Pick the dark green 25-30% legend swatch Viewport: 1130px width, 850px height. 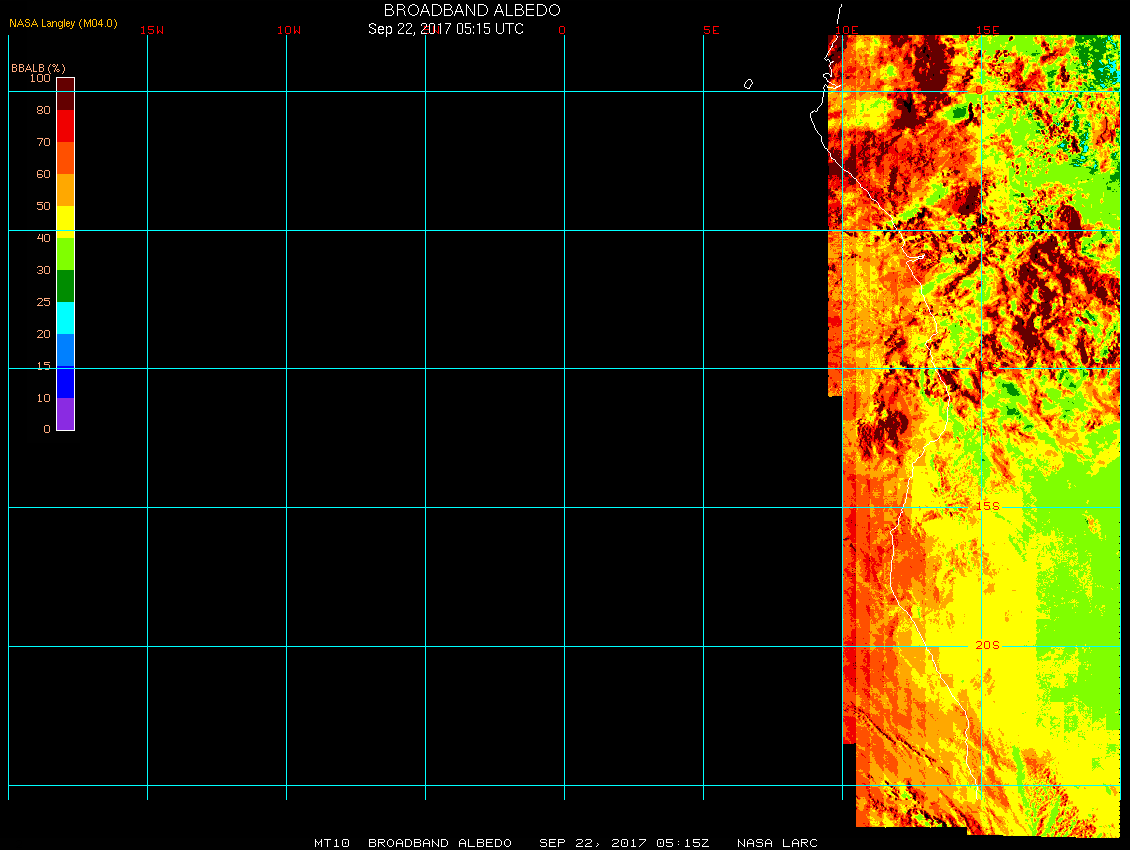pyautogui.click(x=65, y=285)
